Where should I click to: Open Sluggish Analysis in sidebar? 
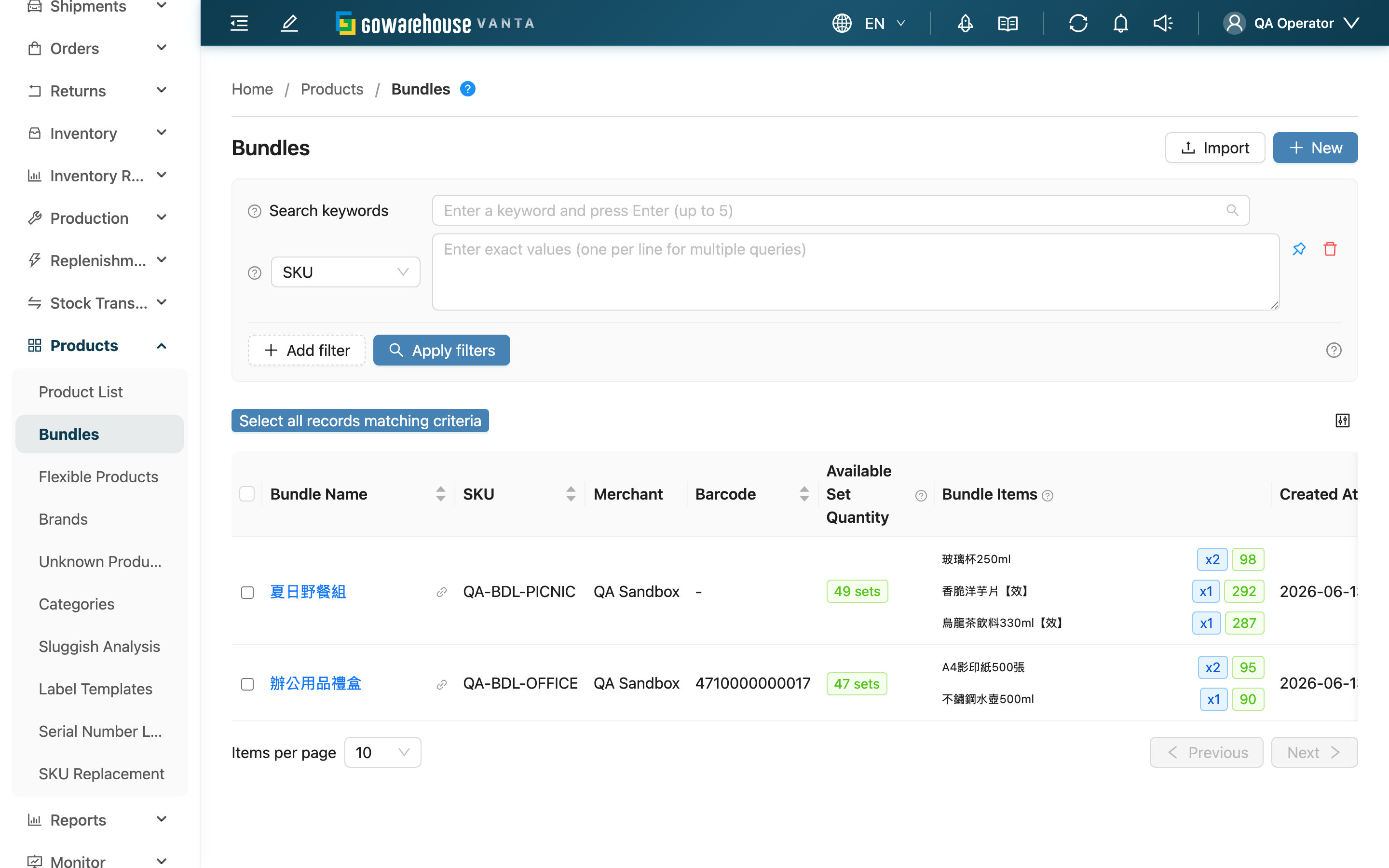click(x=99, y=646)
